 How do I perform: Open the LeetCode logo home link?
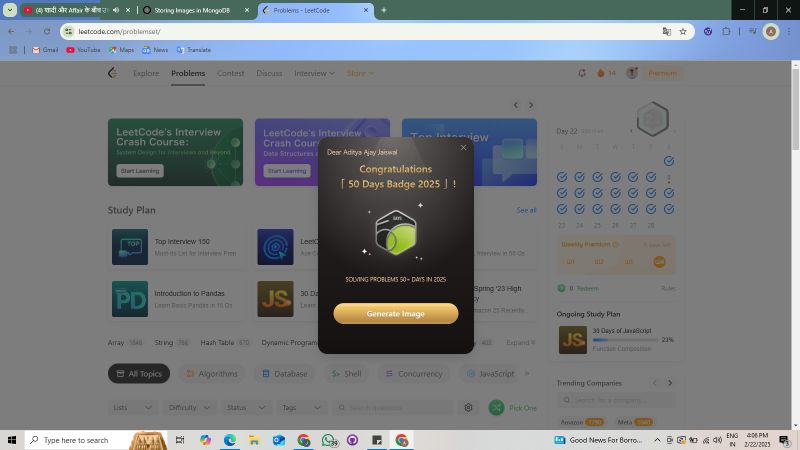[113, 73]
